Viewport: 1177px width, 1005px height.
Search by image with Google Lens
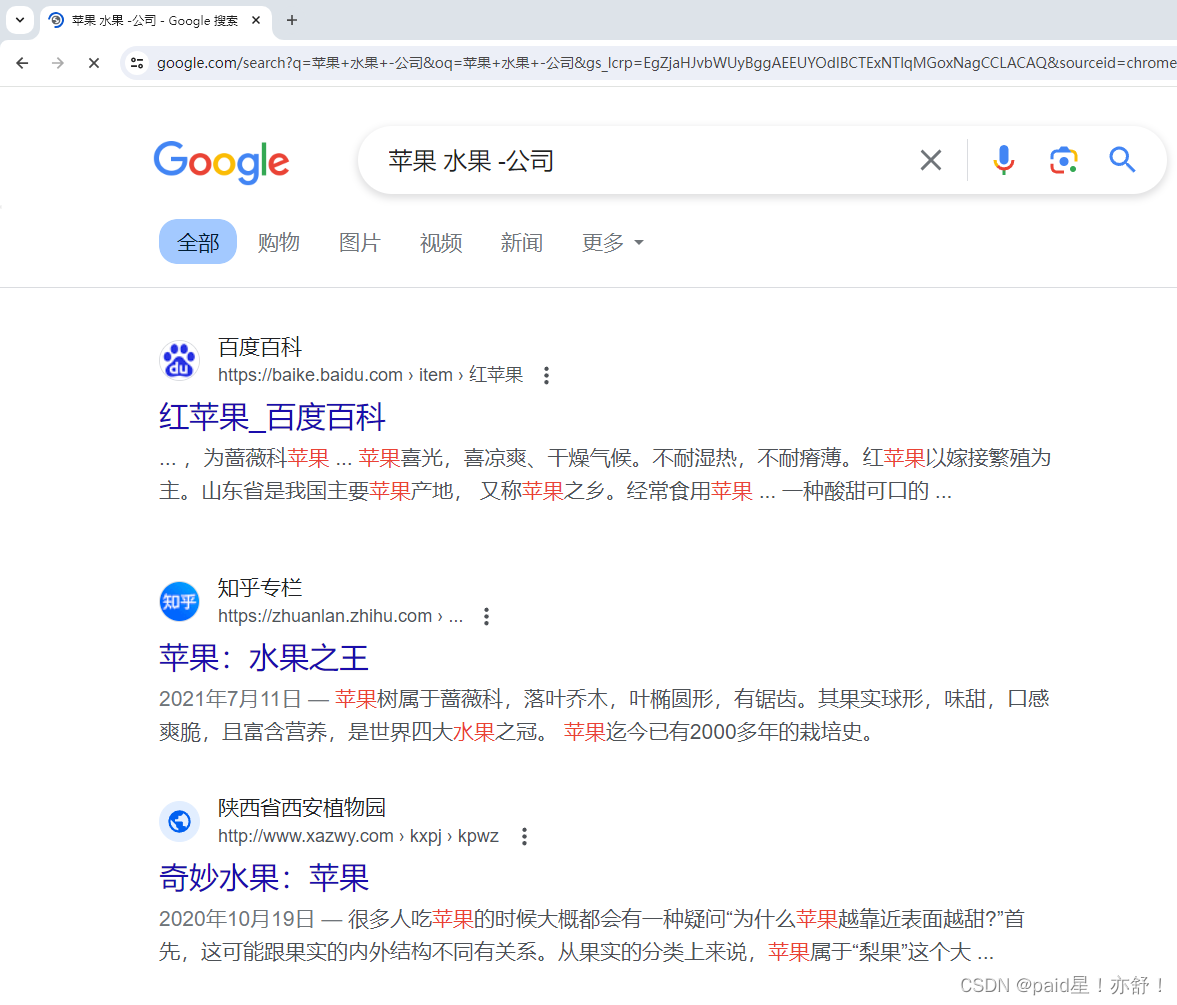pos(1064,160)
